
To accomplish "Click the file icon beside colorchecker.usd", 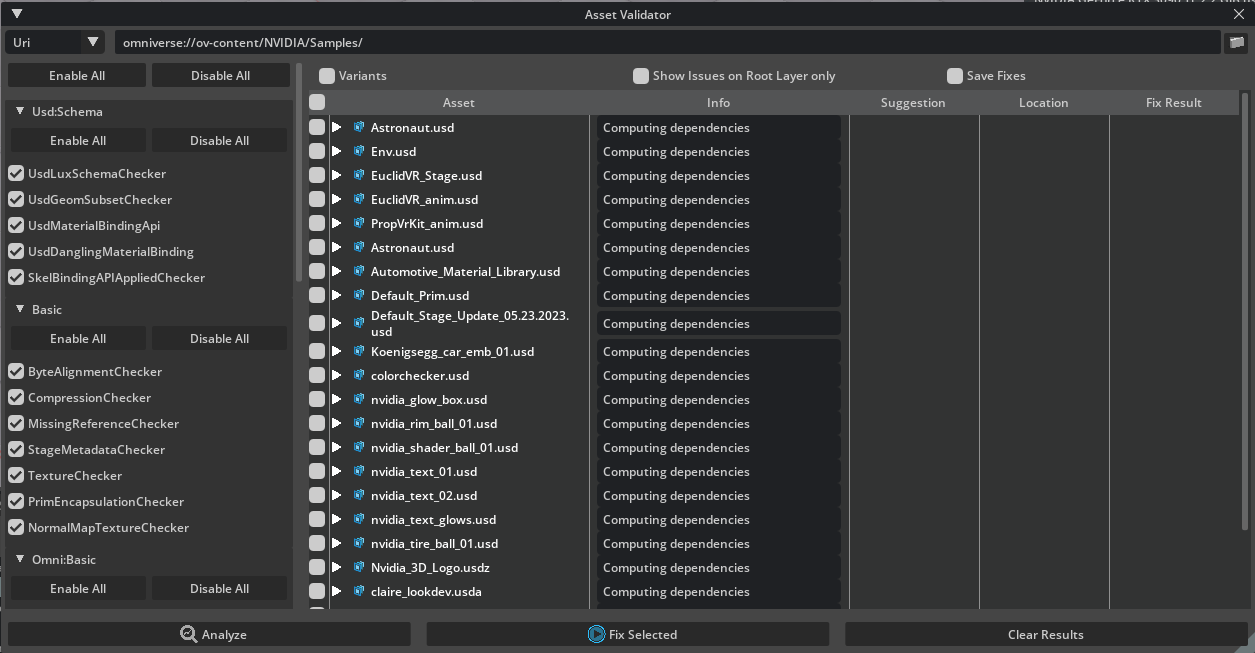I will [x=359, y=375].
